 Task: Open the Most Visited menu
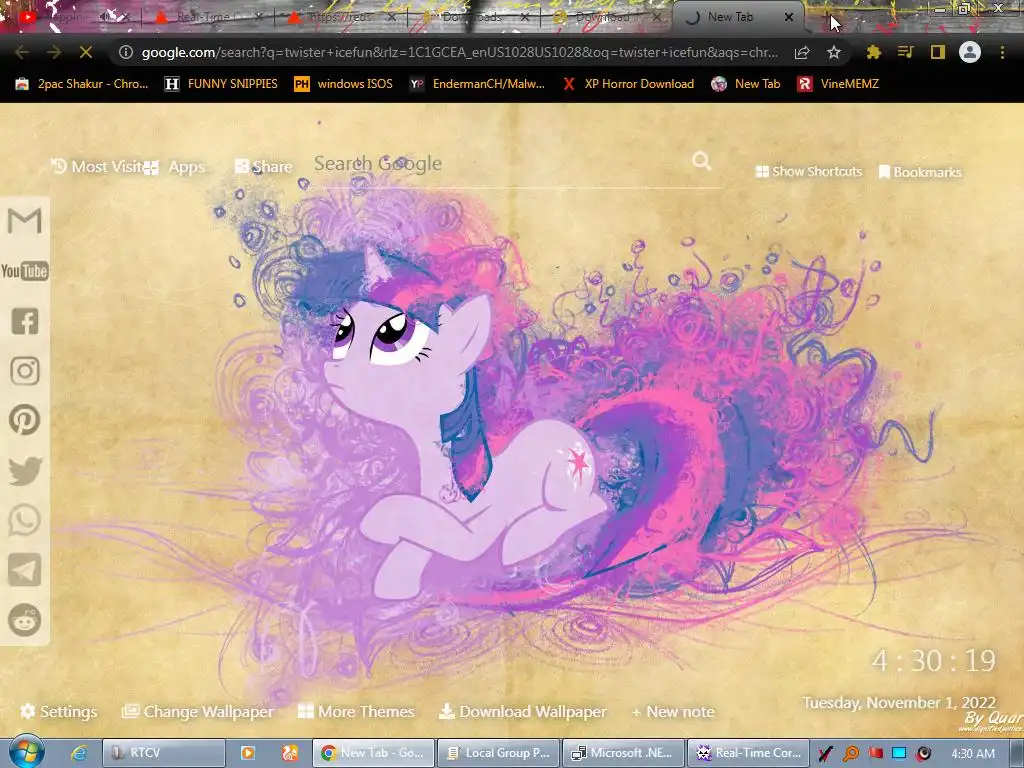pyautogui.click(x=98, y=167)
